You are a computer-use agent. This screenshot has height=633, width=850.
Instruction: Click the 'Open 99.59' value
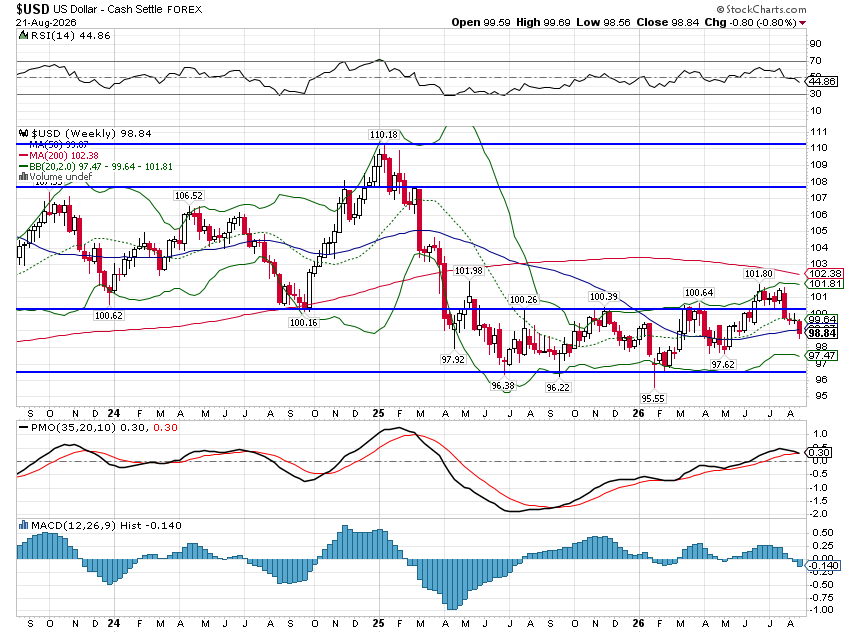tap(481, 22)
